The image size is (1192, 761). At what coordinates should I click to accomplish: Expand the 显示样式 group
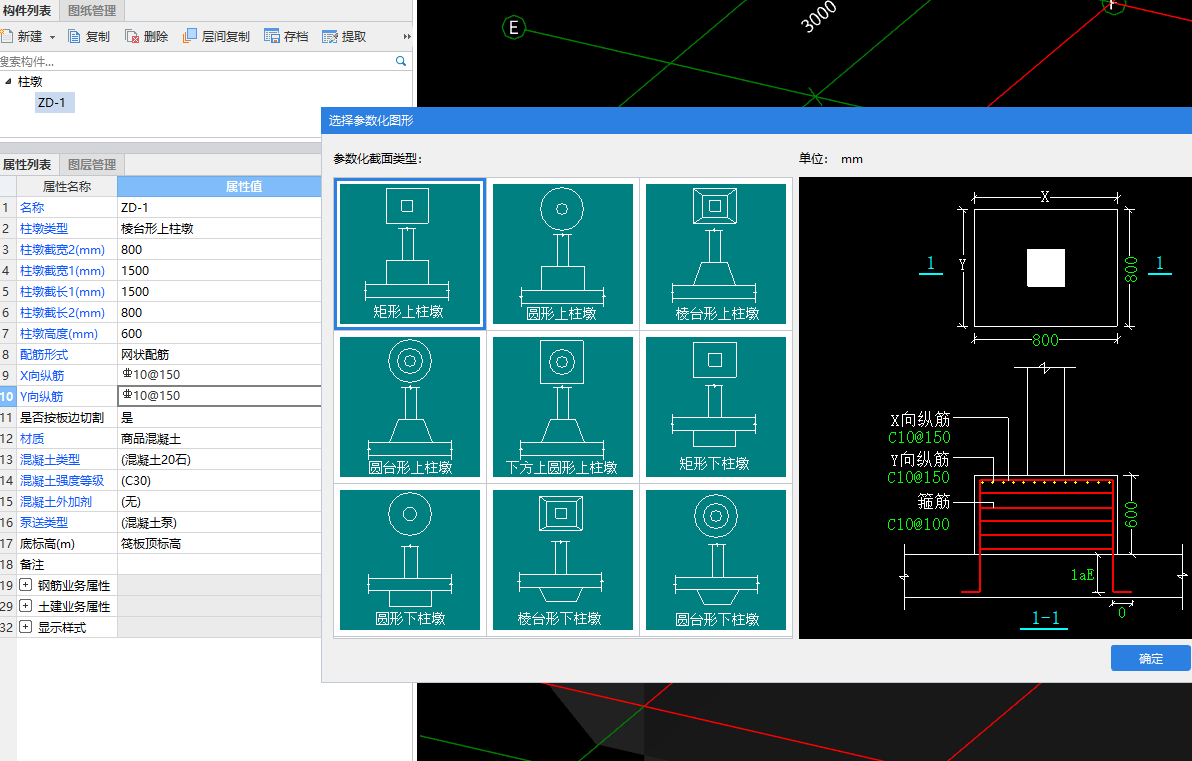(x=26, y=627)
